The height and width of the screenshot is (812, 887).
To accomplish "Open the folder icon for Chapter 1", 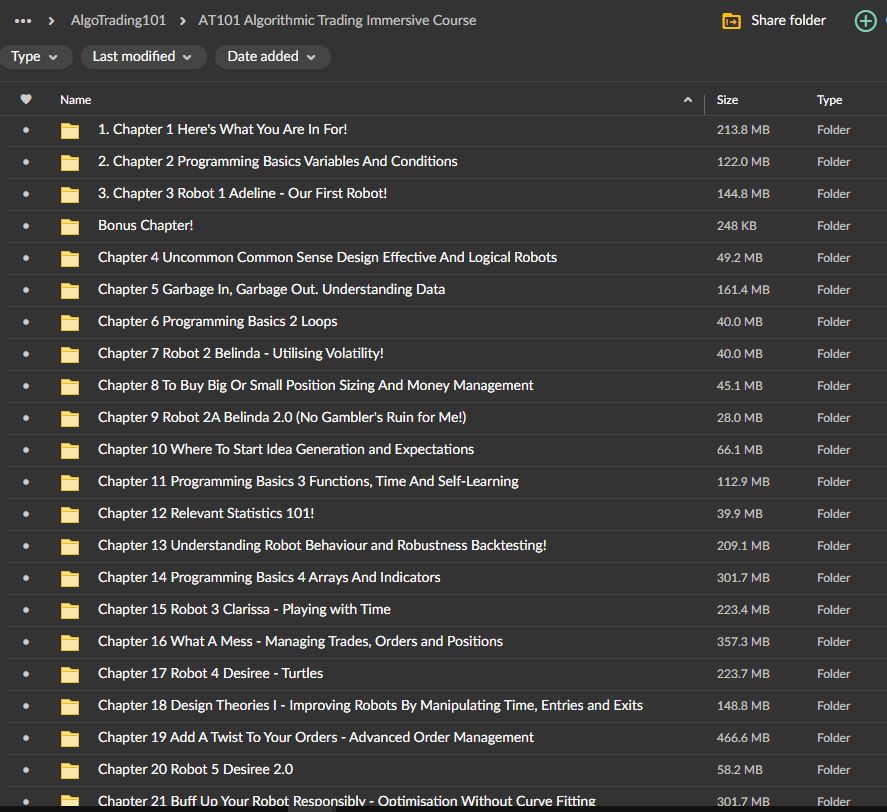I will click(69, 129).
